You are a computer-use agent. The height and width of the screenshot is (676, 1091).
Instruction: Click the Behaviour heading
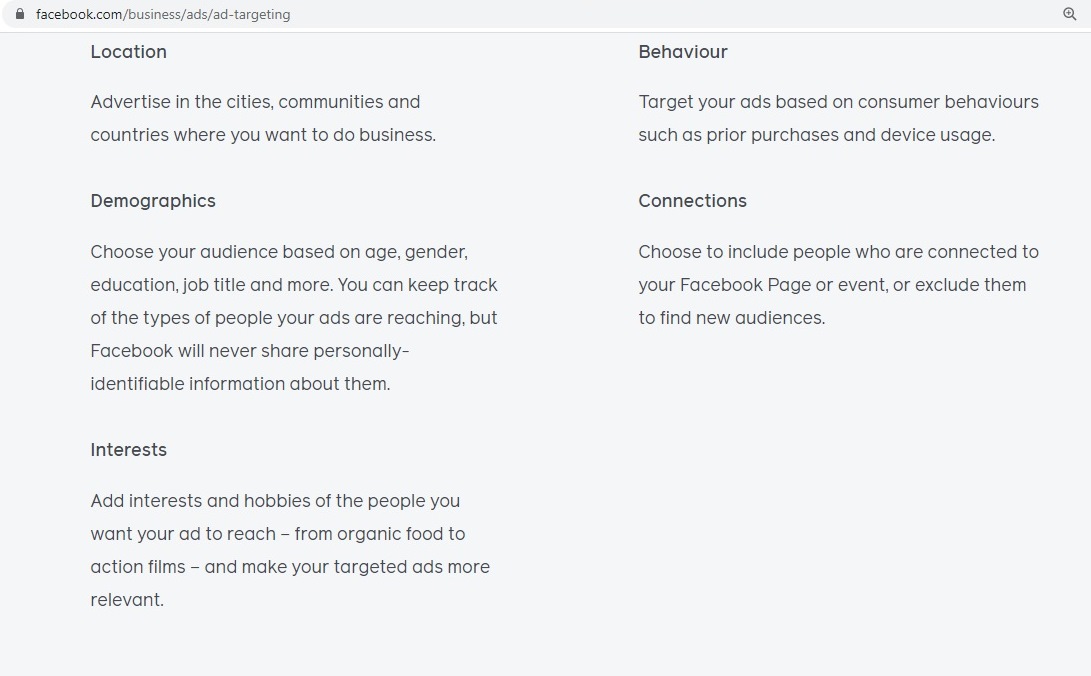683,52
